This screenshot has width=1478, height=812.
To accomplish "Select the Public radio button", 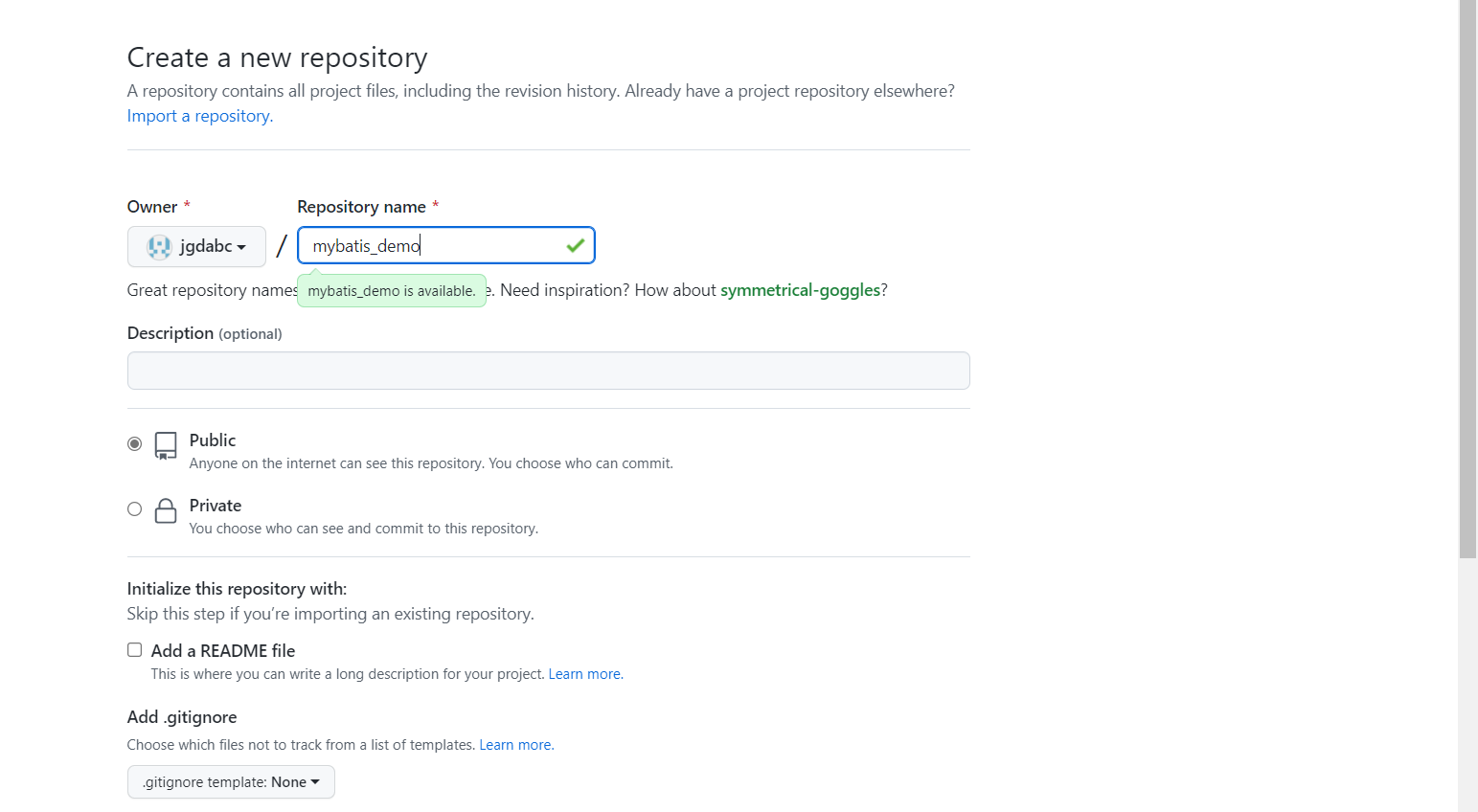I will point(134,443).
